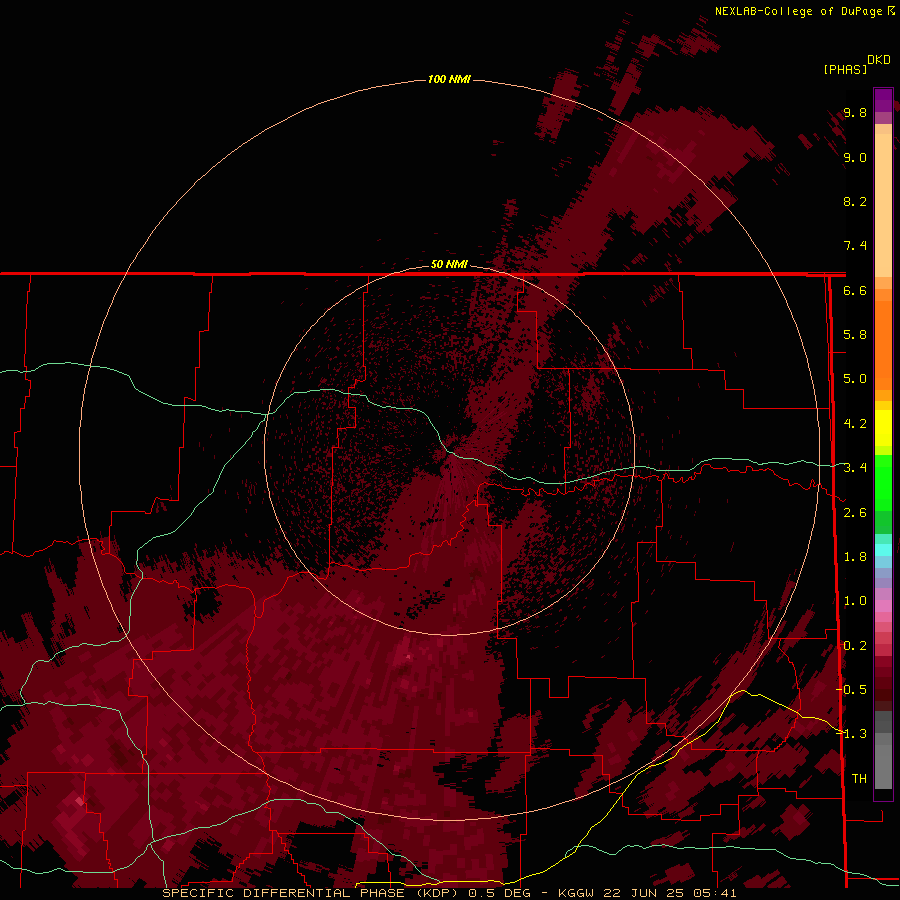Click the 1.0 scale value

click(855, 601)
